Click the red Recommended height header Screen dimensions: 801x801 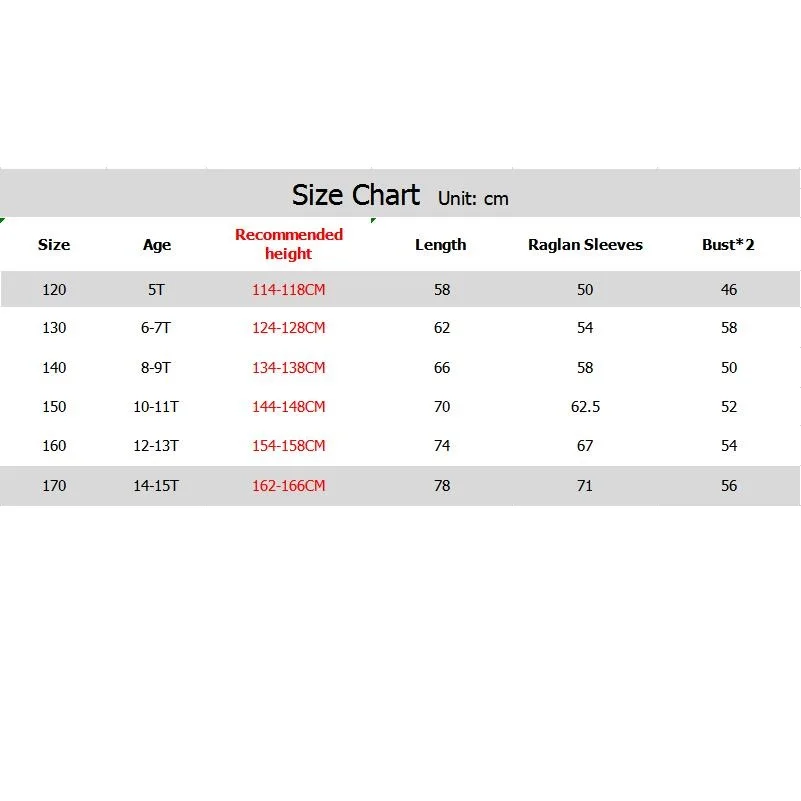pos(289,244)
